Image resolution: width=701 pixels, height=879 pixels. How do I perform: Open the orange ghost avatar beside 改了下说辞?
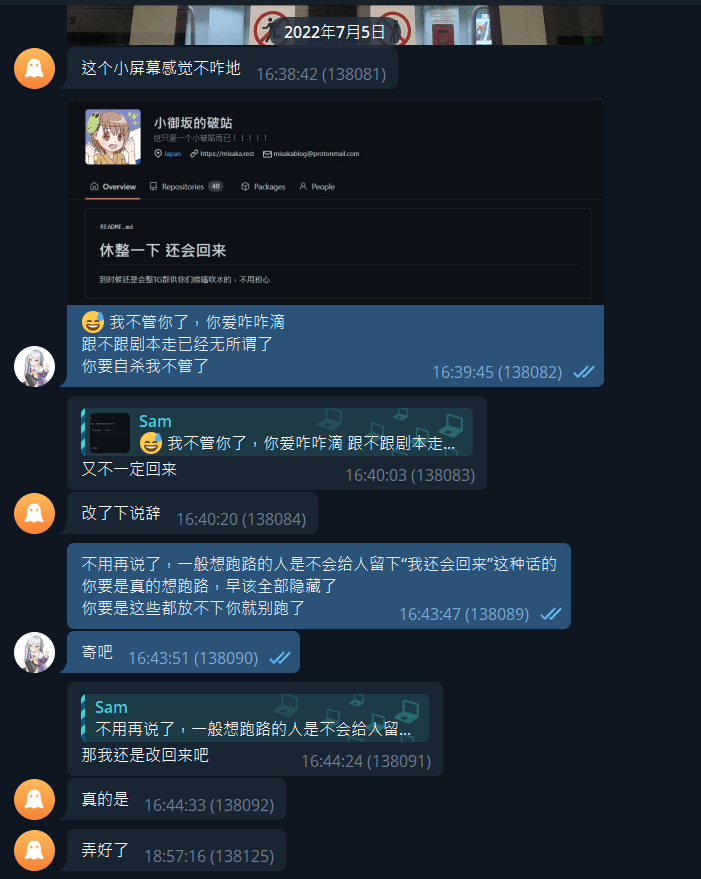tap(34, 513)
